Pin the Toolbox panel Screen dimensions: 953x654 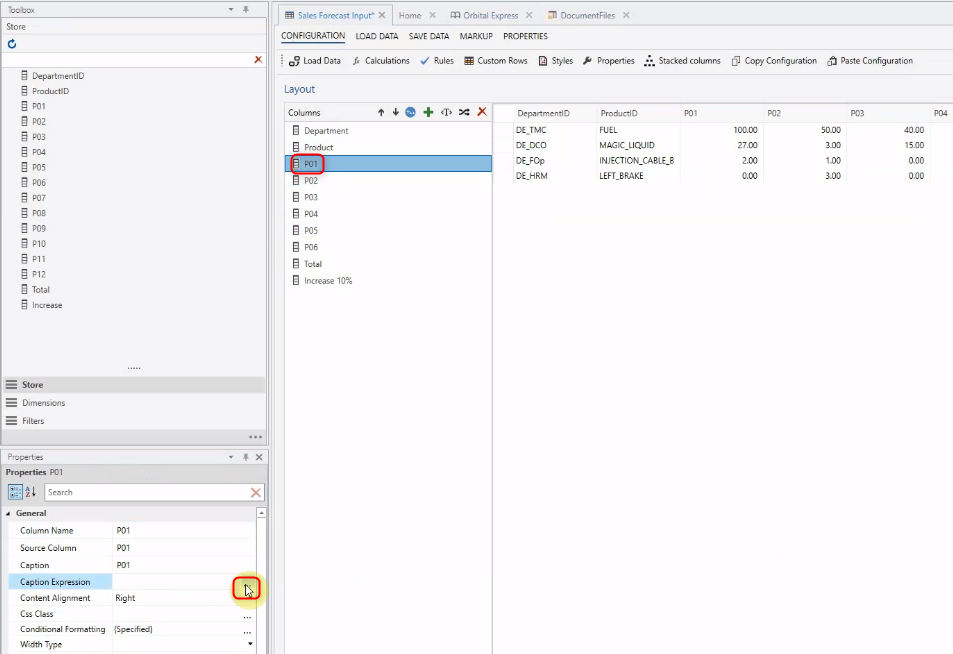244,9
